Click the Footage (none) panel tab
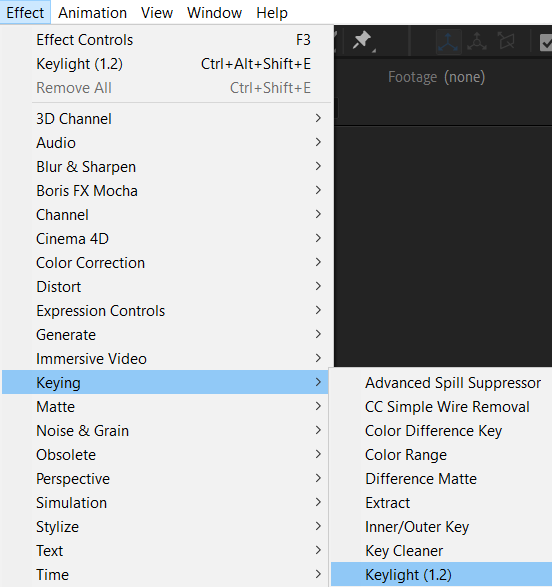The image size is (552, 587). pyautogui.click(x=436, y=77)
